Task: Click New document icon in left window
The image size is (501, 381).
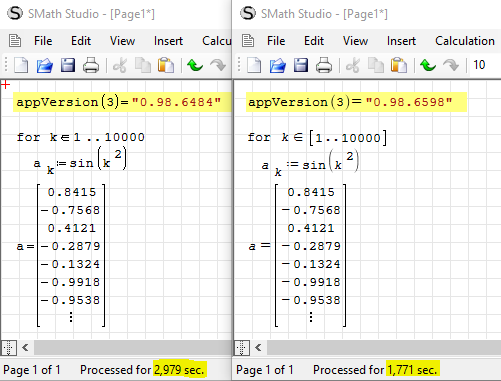Action: coord(21,65)
